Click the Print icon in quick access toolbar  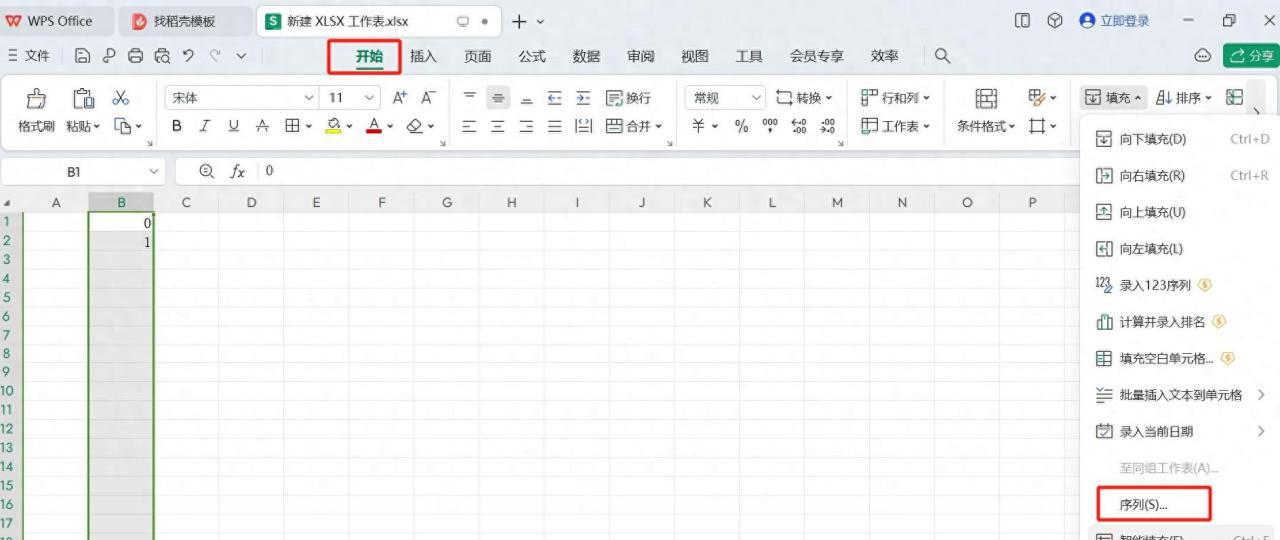click(x=135, y=57)
